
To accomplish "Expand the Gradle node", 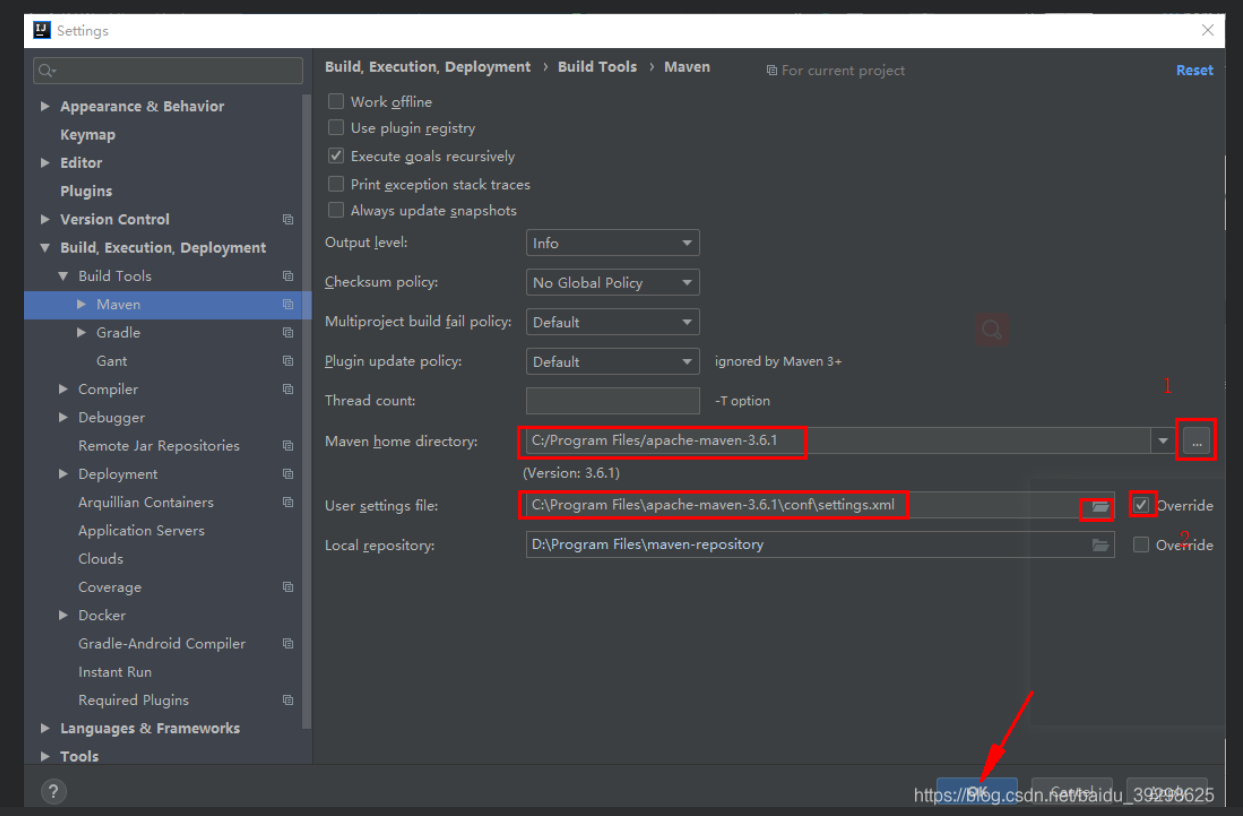I will coord(82,332).
